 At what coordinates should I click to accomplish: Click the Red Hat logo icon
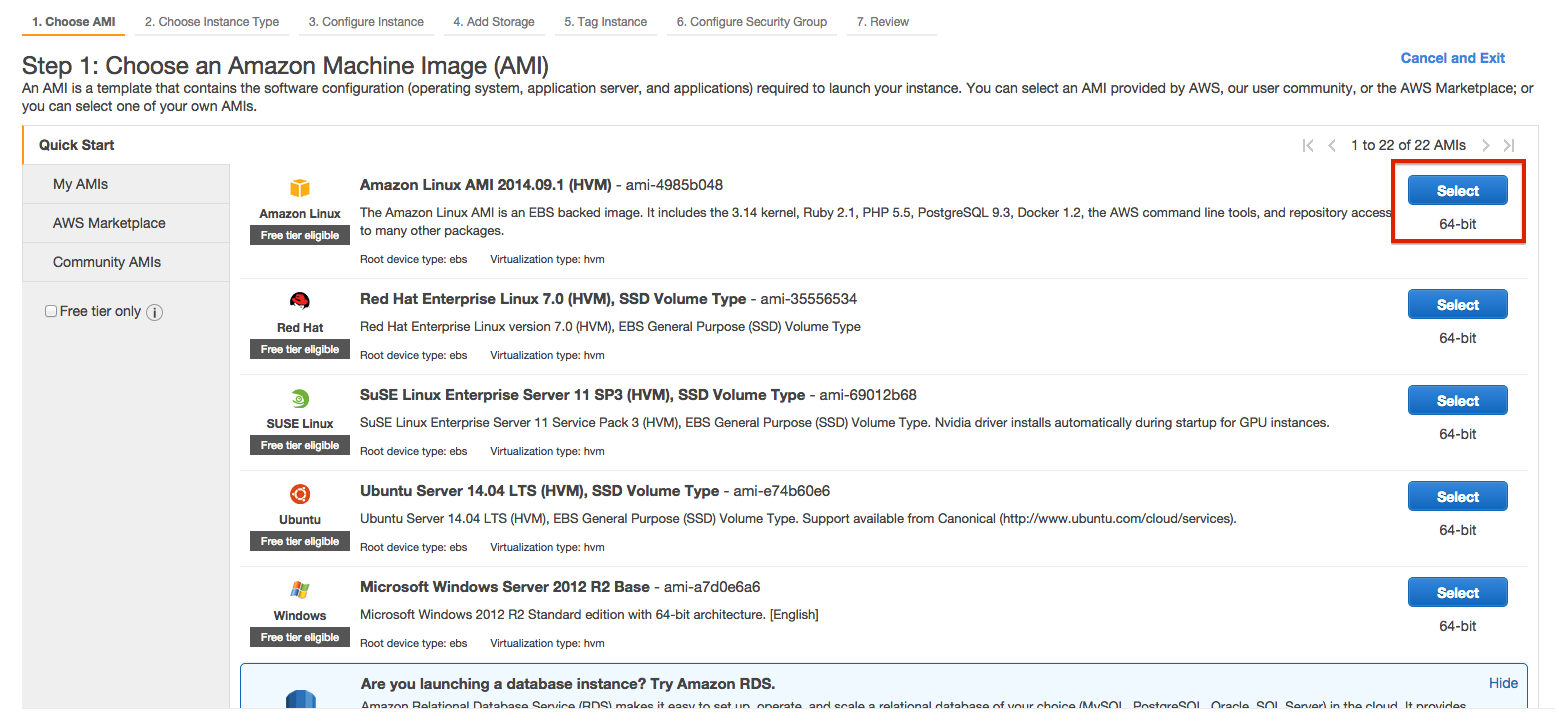[300, 302]
